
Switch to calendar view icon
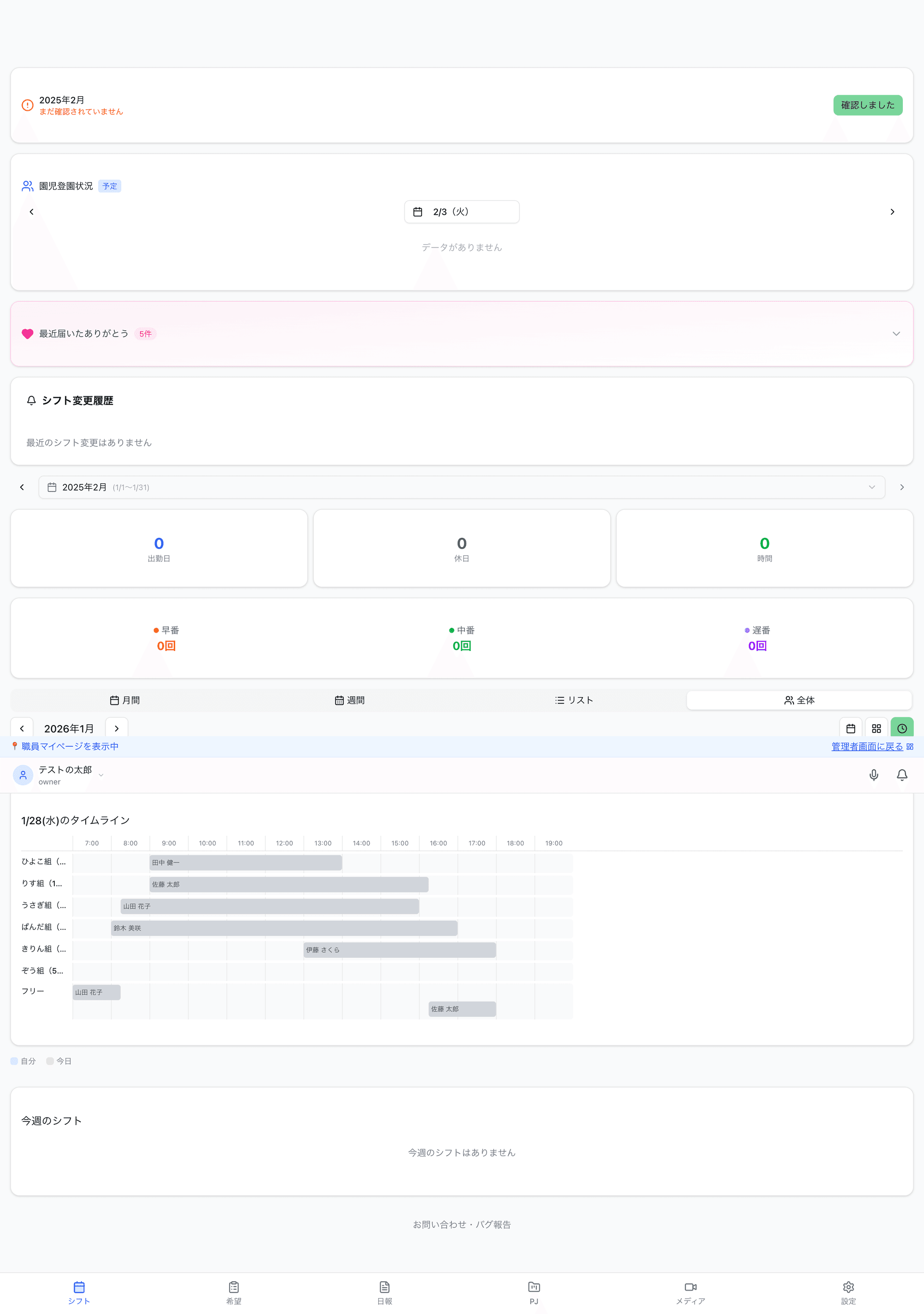(850, 729)
